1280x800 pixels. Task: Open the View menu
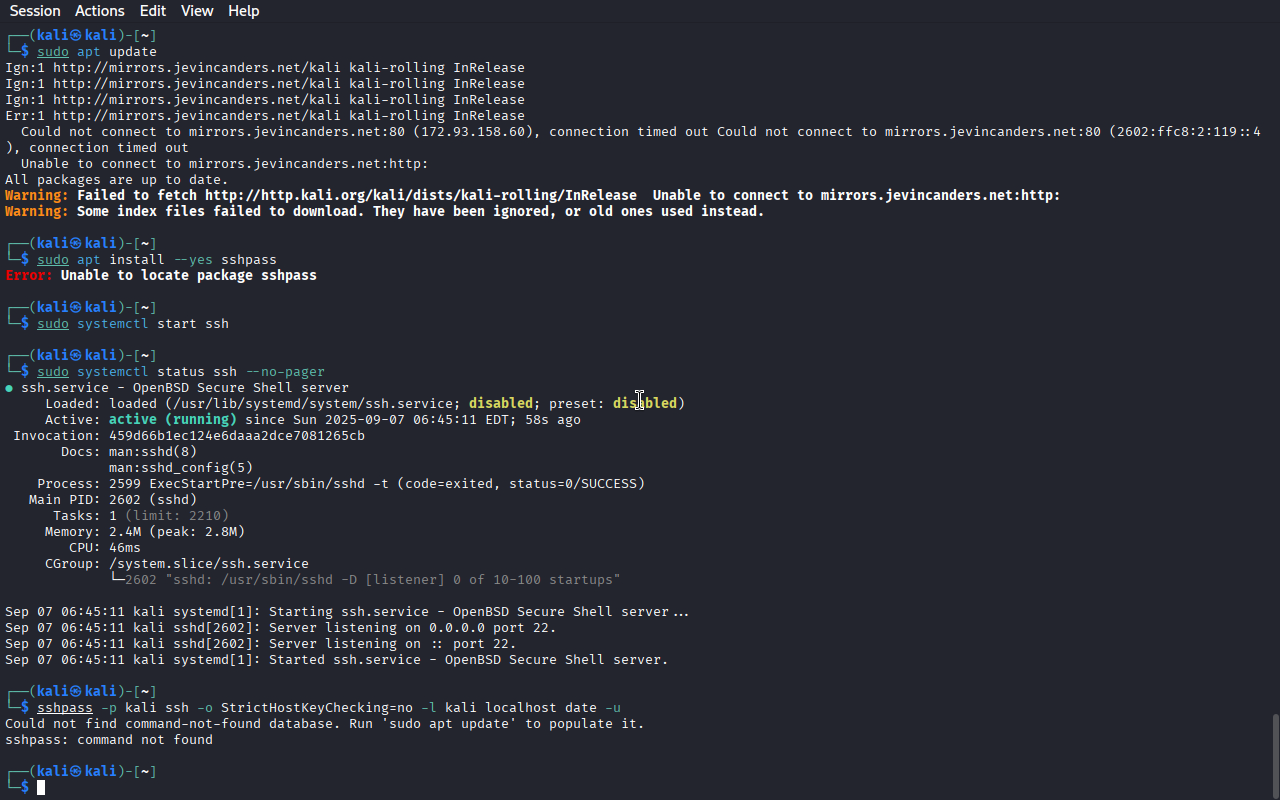pos(197,11)
